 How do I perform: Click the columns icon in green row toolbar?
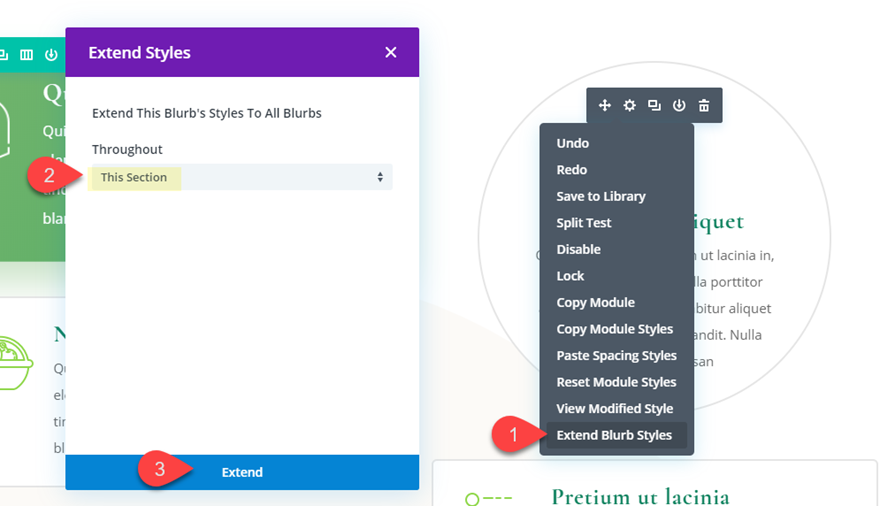(27, 54)
